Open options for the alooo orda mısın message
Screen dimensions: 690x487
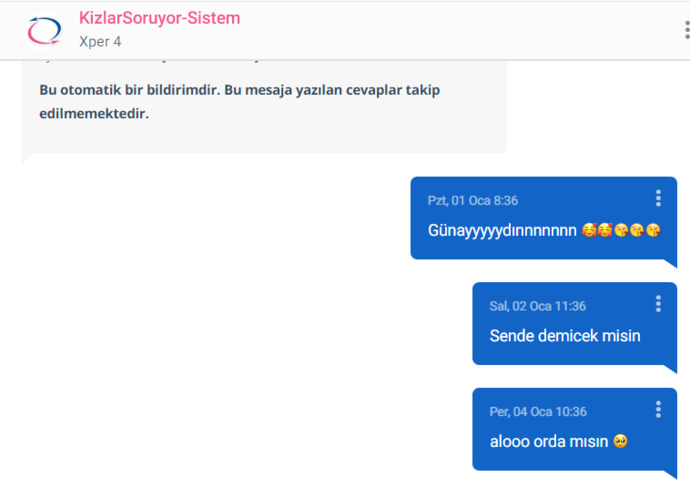click(x=658, y=410)
